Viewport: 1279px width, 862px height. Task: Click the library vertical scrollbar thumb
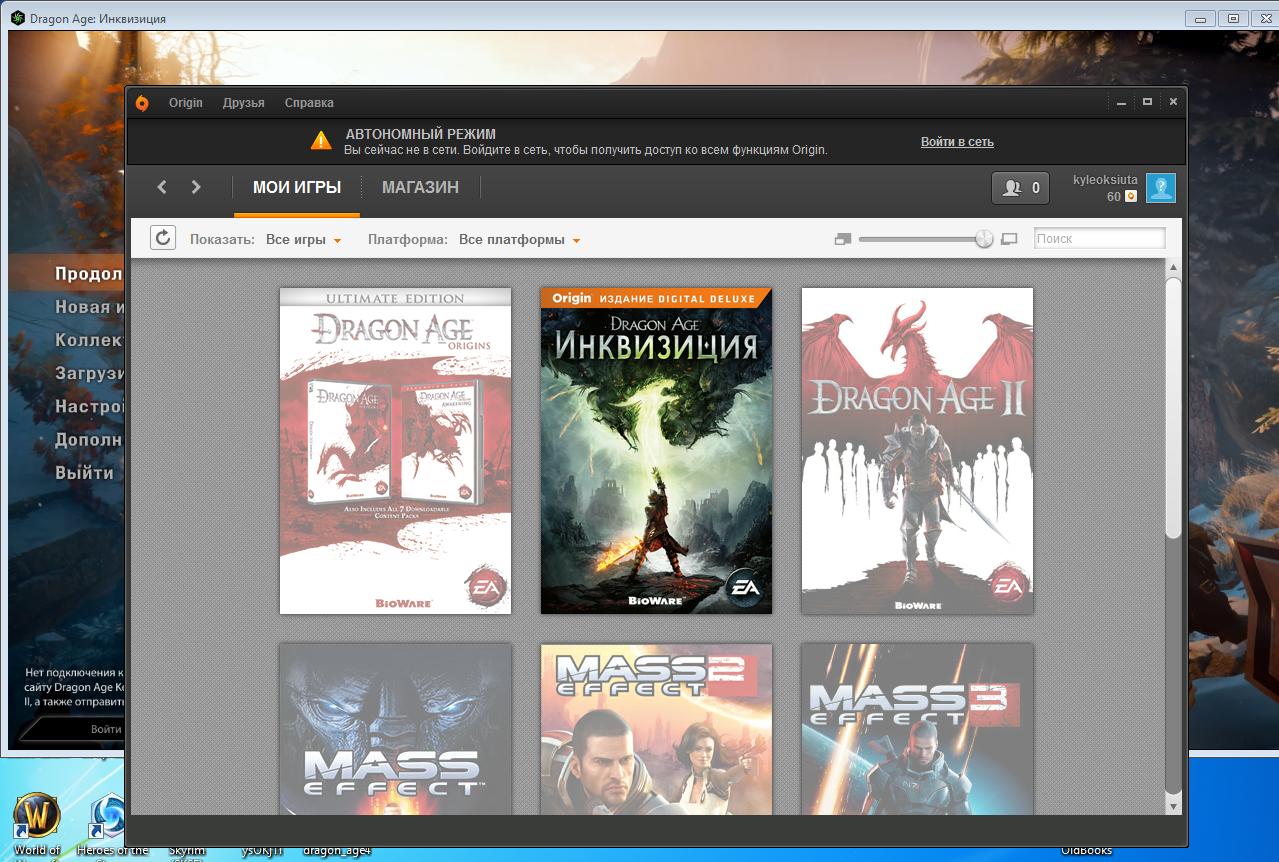pos(1174,409)
